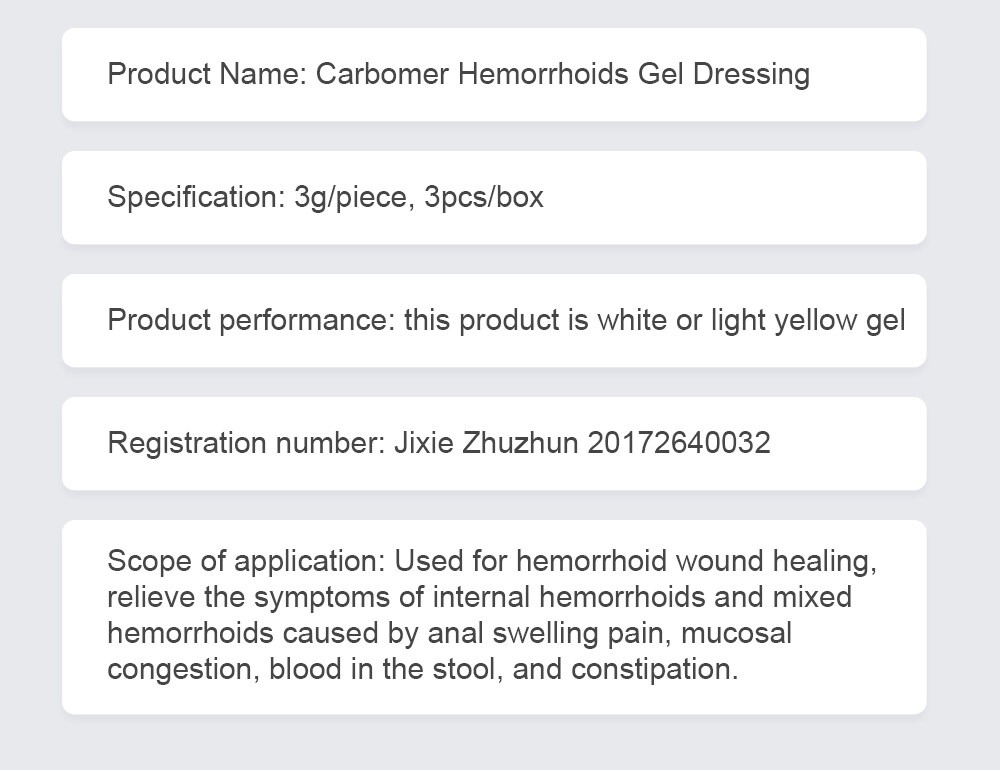Image resolution: width=1000 pixels, height=771 pixels.
Task: Click the number 20172640032
Action: pos(679,443)
